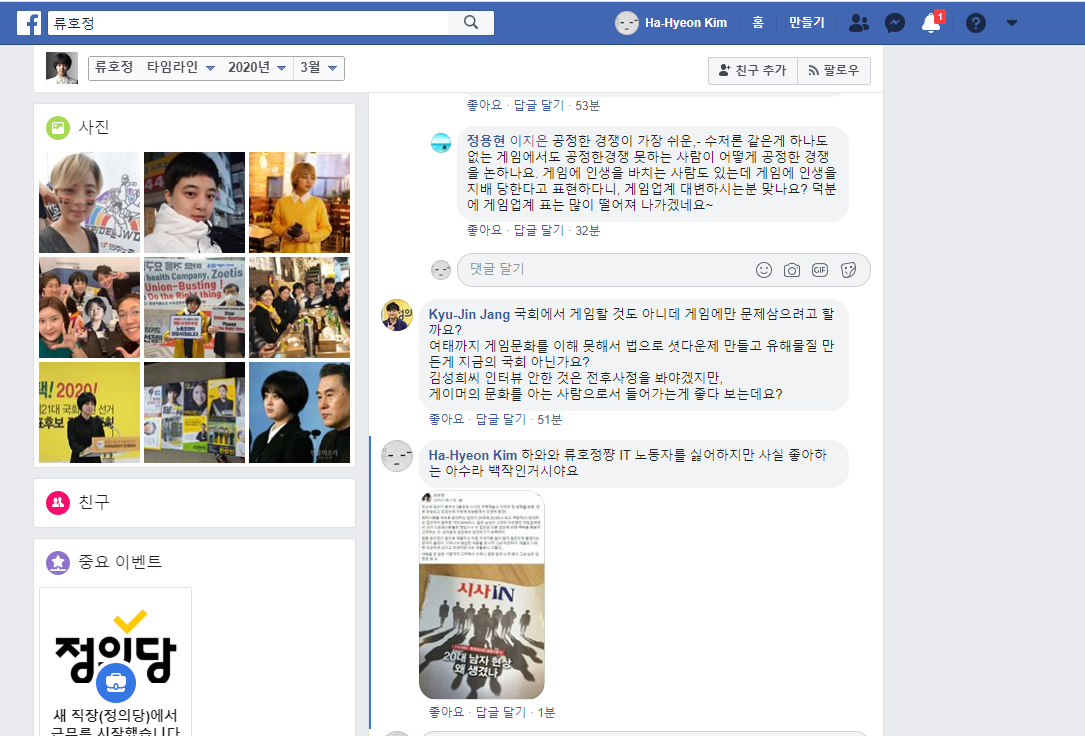Open the 3월 month dropdown
This screenshot has height=736, width=1085.
click(x=319, y=68)
